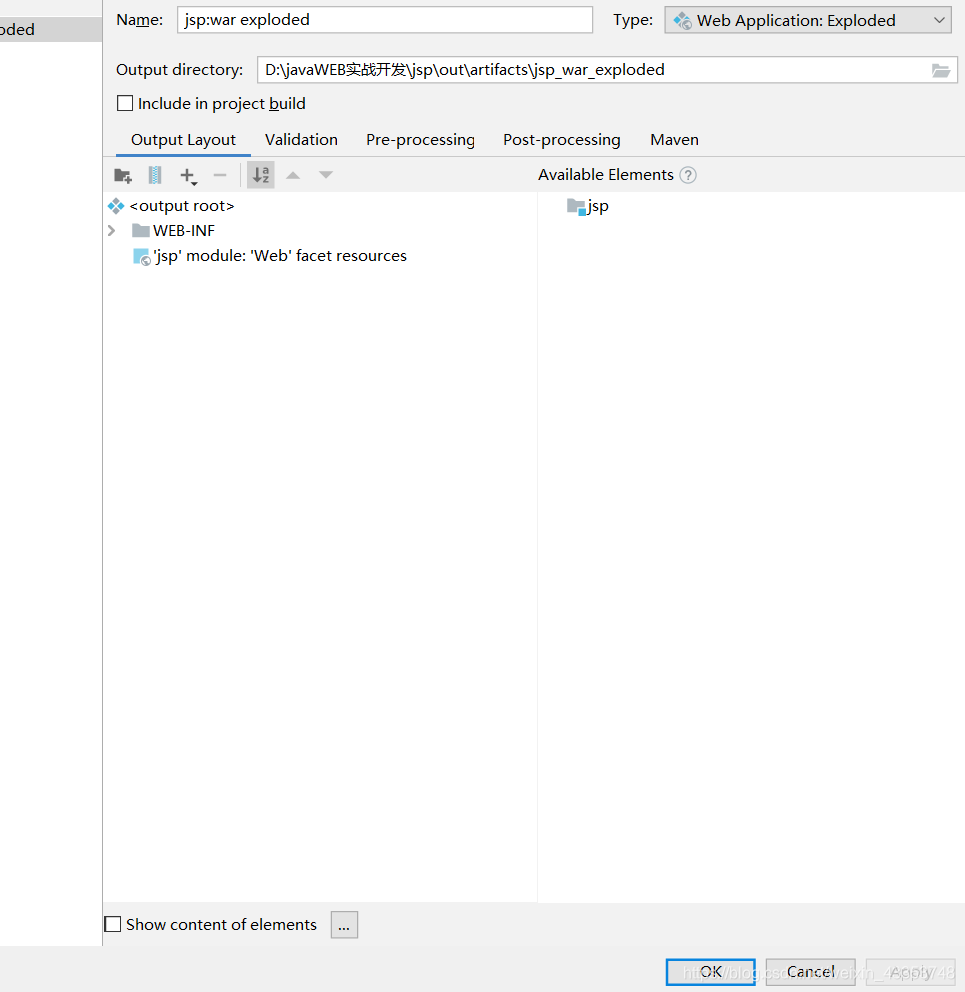
Task: Select jsp in Available Elements
Action: click(x=588, y=206)
